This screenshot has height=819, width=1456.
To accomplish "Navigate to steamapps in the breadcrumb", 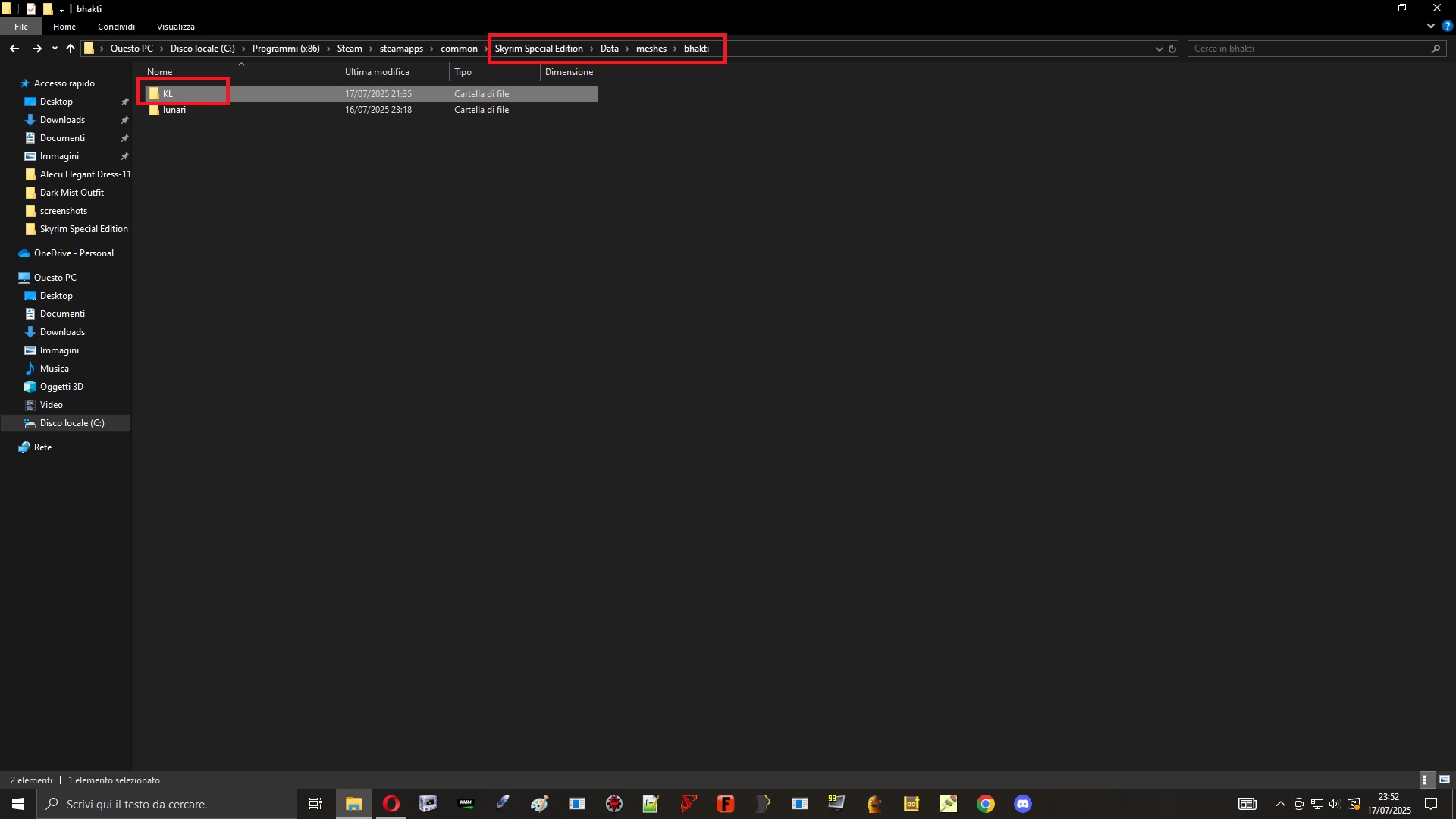I will (401, 49).
